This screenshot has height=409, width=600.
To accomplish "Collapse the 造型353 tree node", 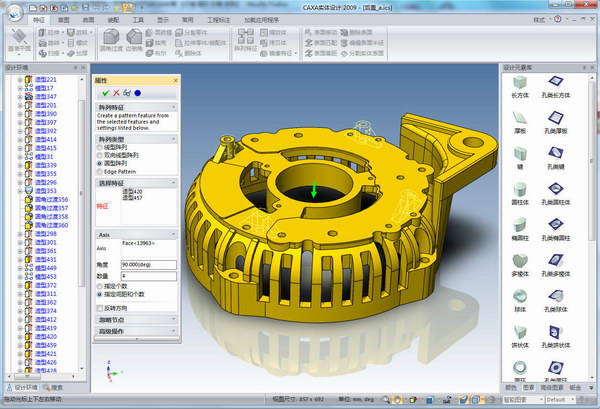I will pos(20,191).
